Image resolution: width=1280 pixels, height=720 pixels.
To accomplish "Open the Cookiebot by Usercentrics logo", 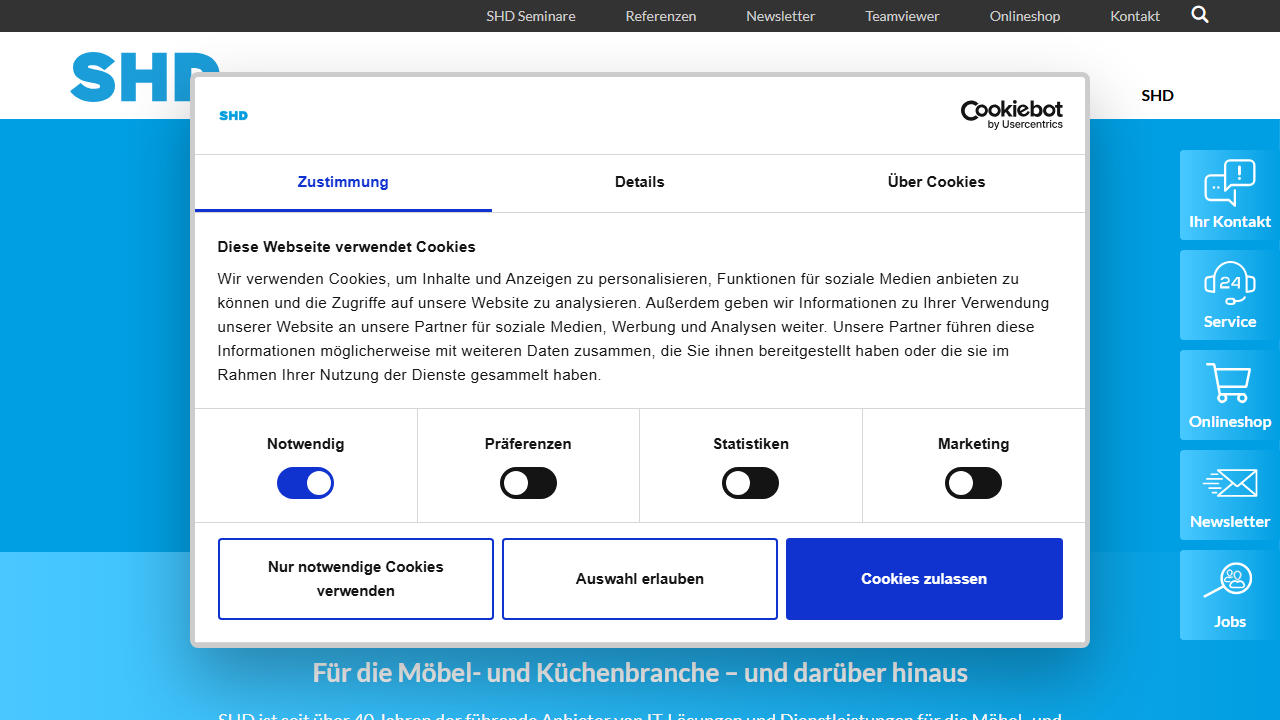I will tap(1011, 115).
